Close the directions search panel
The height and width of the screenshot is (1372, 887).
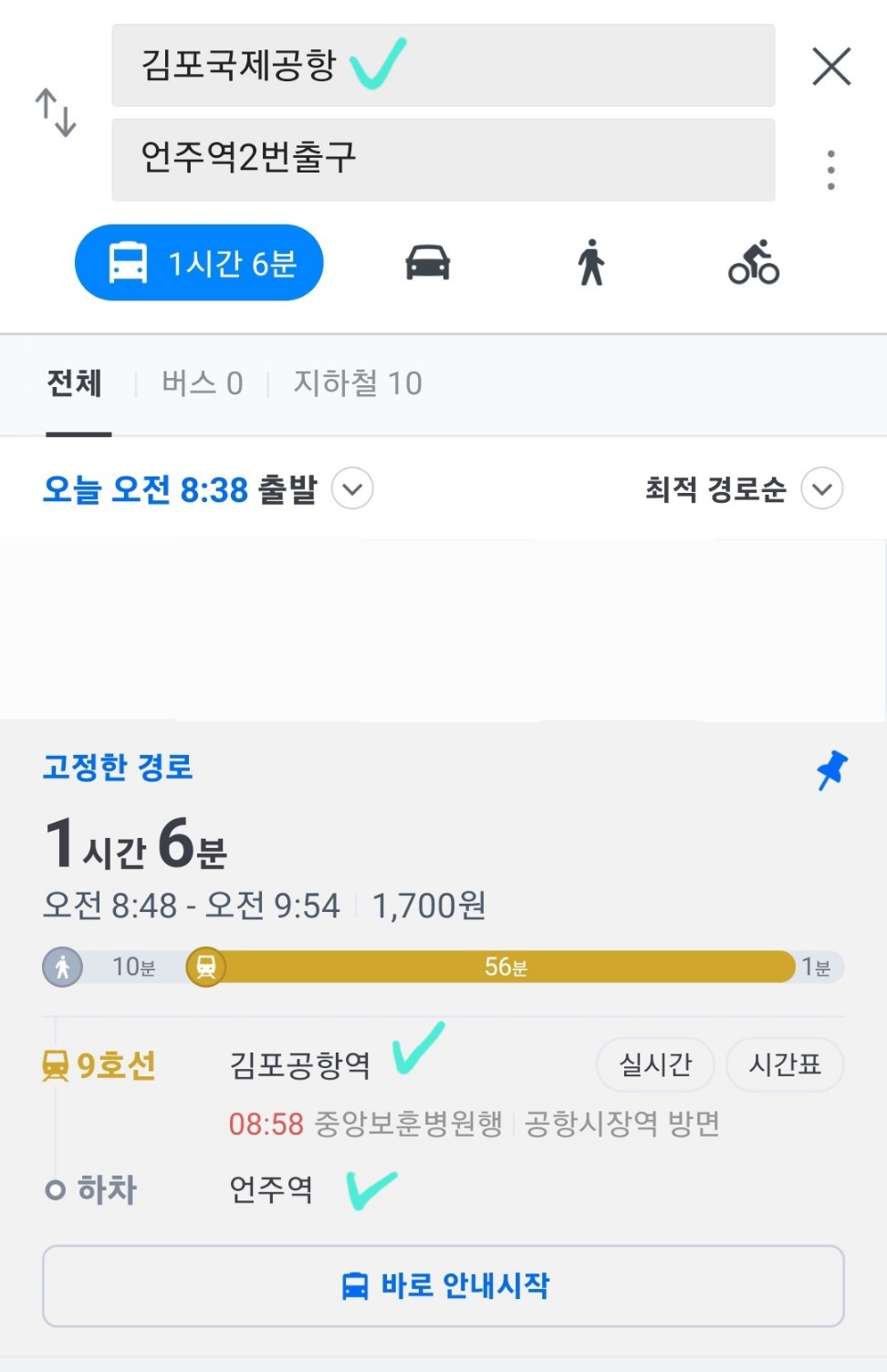pos(831,67)
